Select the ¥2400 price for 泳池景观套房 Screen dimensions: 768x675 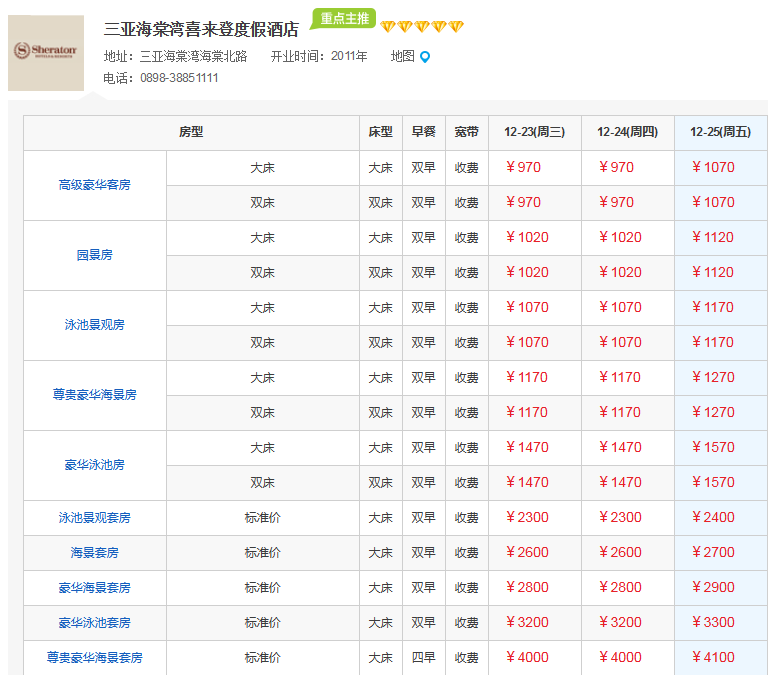tap(713, 518)
